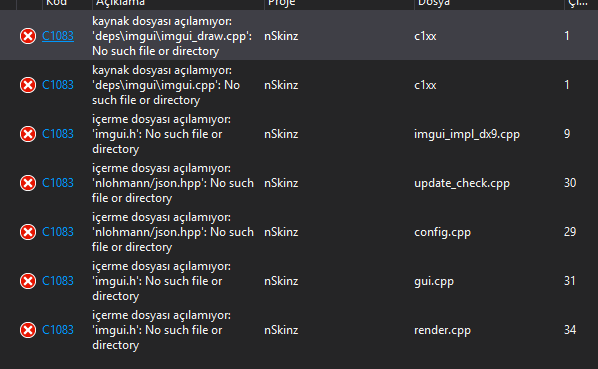Viewport: 598px width, 369px height.
Task: Open C1083 link in config.cpp row
Action: click(58, 232)
